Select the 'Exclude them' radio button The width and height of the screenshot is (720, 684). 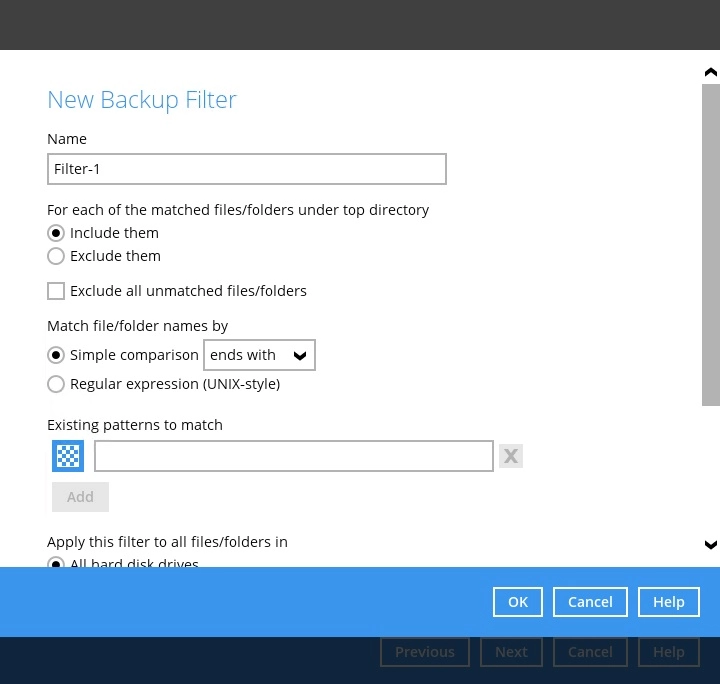(x=56, y=256)
